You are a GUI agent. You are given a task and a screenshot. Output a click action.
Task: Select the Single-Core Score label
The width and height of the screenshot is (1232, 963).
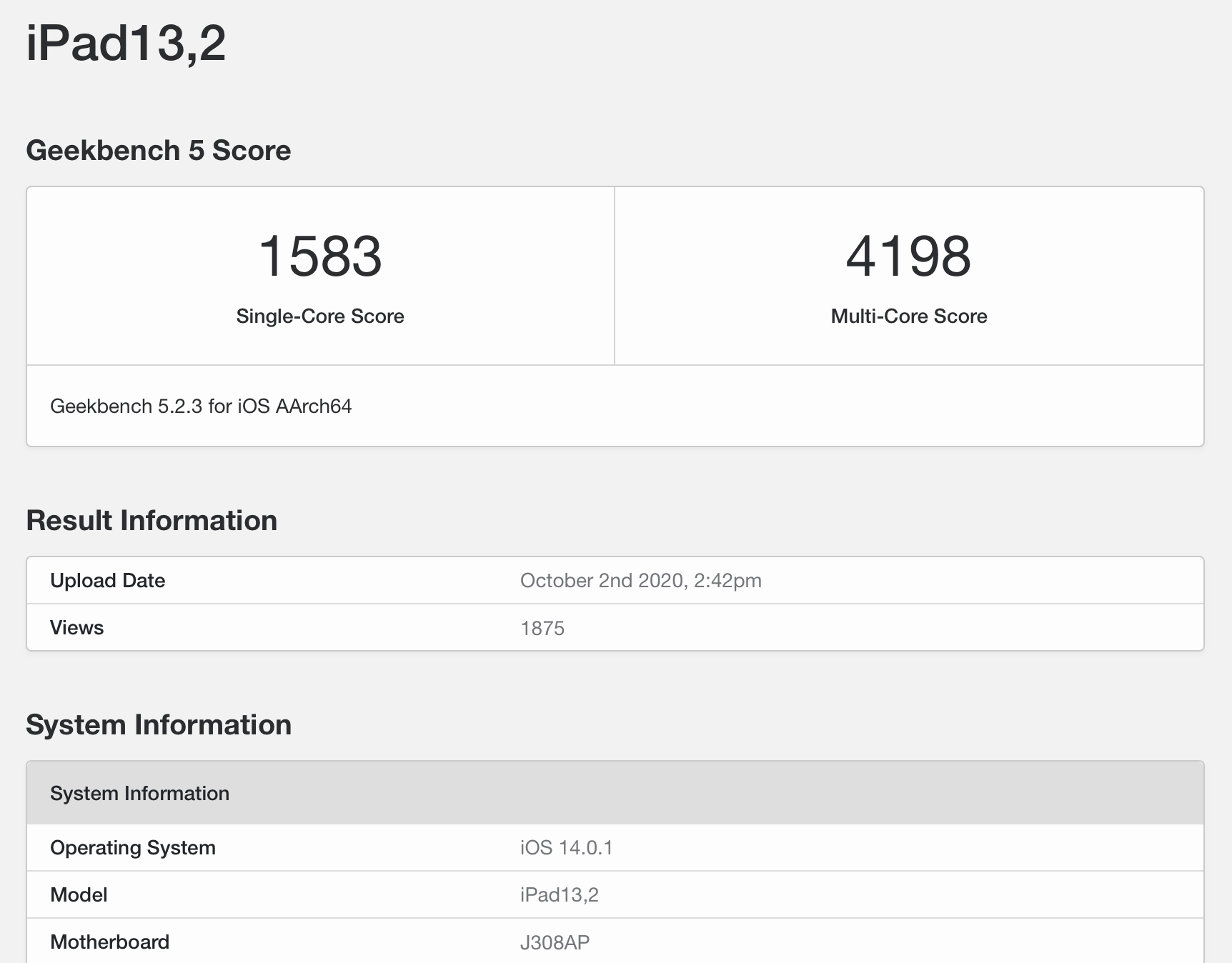pos(319,316)
